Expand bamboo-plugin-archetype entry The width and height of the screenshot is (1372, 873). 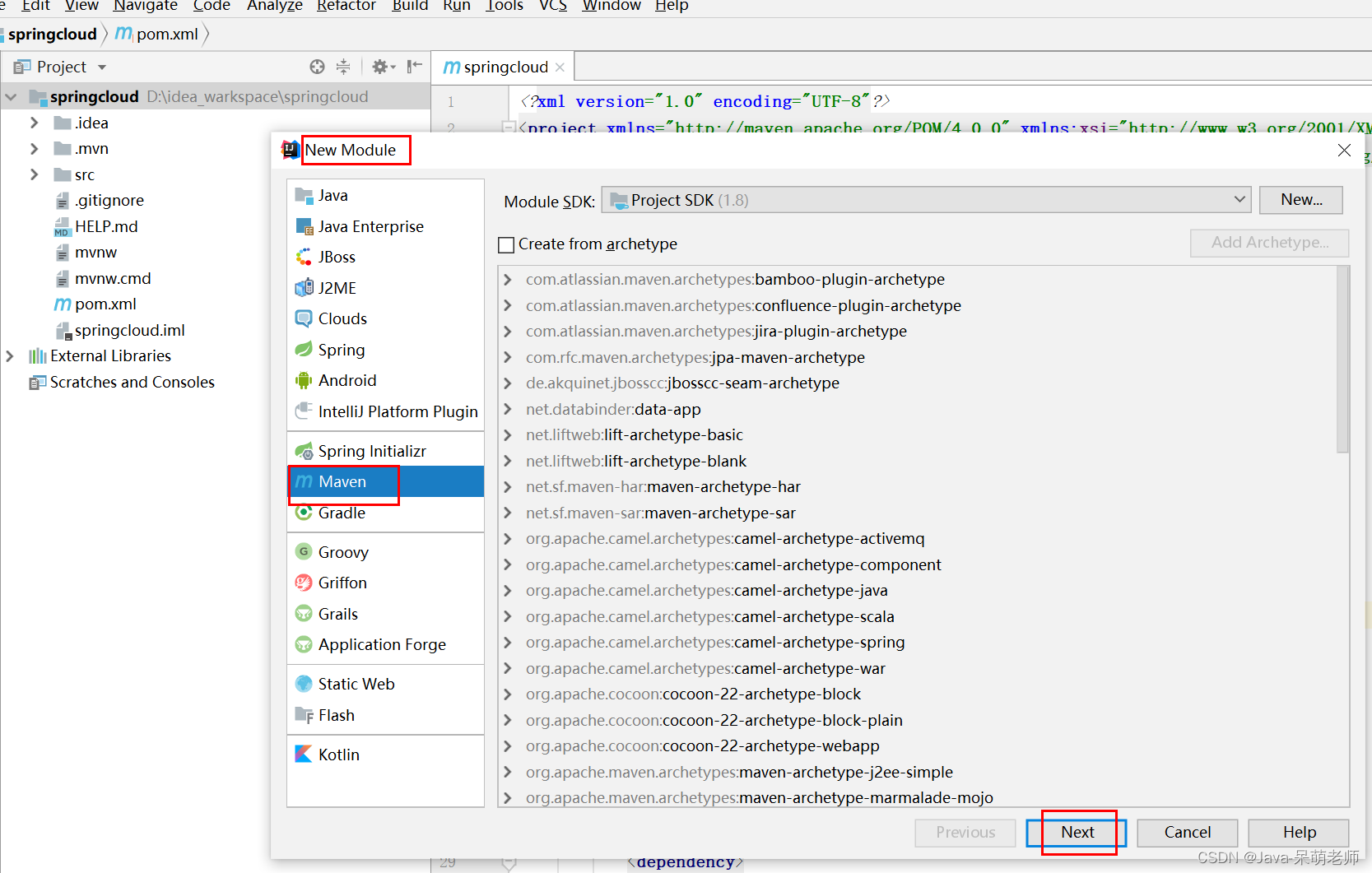click(x=508, y=280)
